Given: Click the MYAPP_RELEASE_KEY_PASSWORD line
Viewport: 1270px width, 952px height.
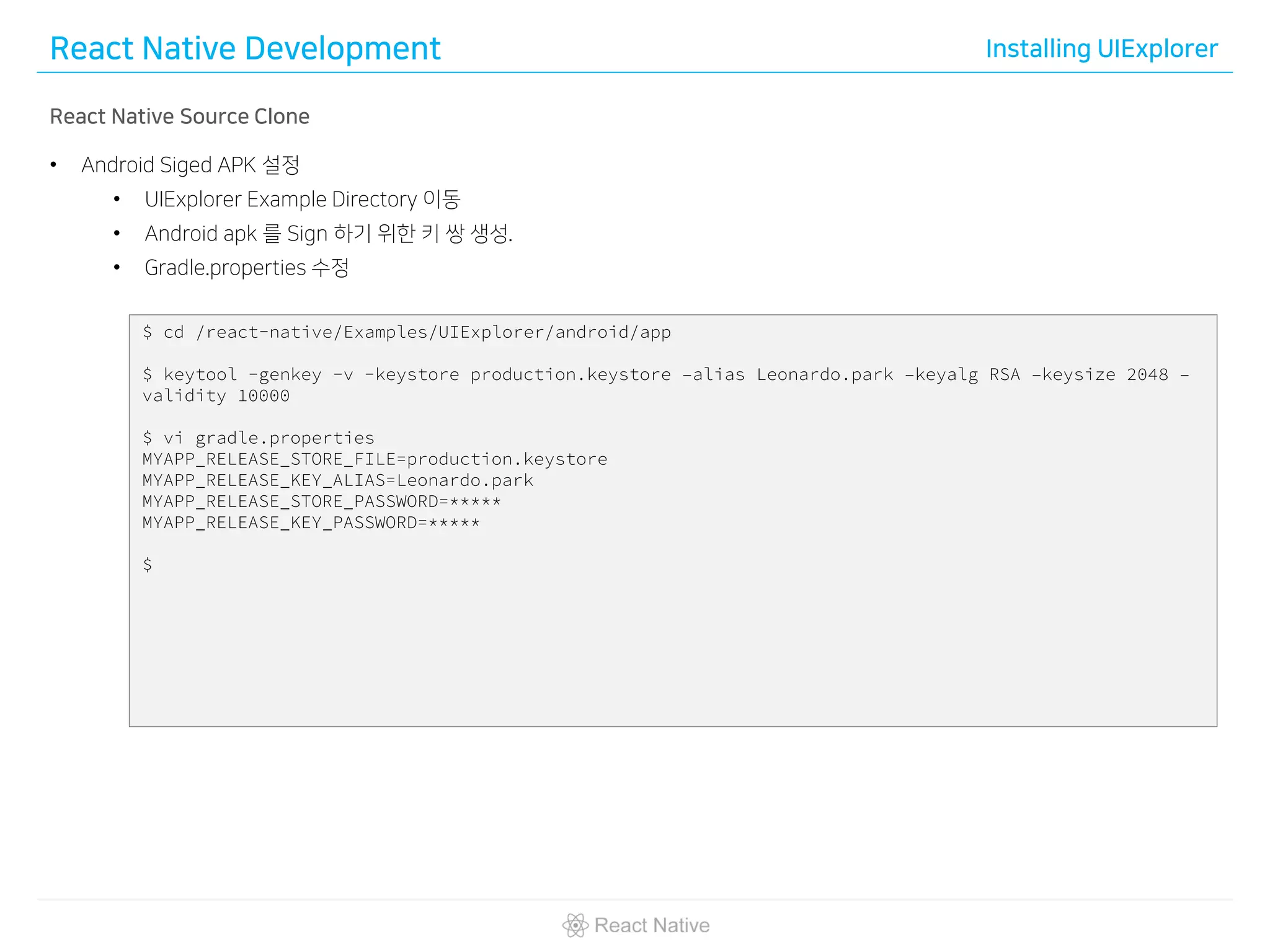Looking at the screenshot, I should tap(311, 522).
